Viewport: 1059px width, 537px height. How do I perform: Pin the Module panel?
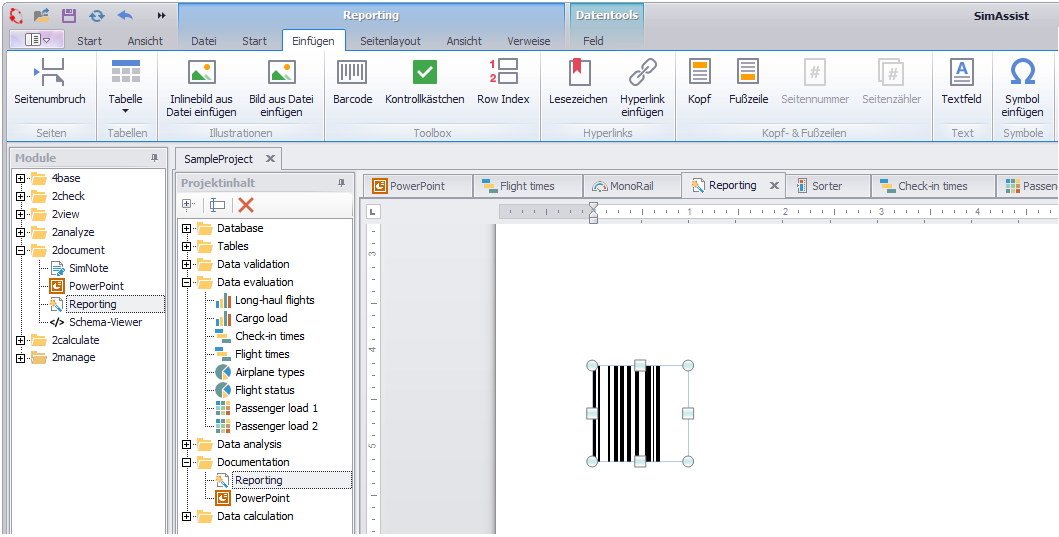click(x=155, y=158)
